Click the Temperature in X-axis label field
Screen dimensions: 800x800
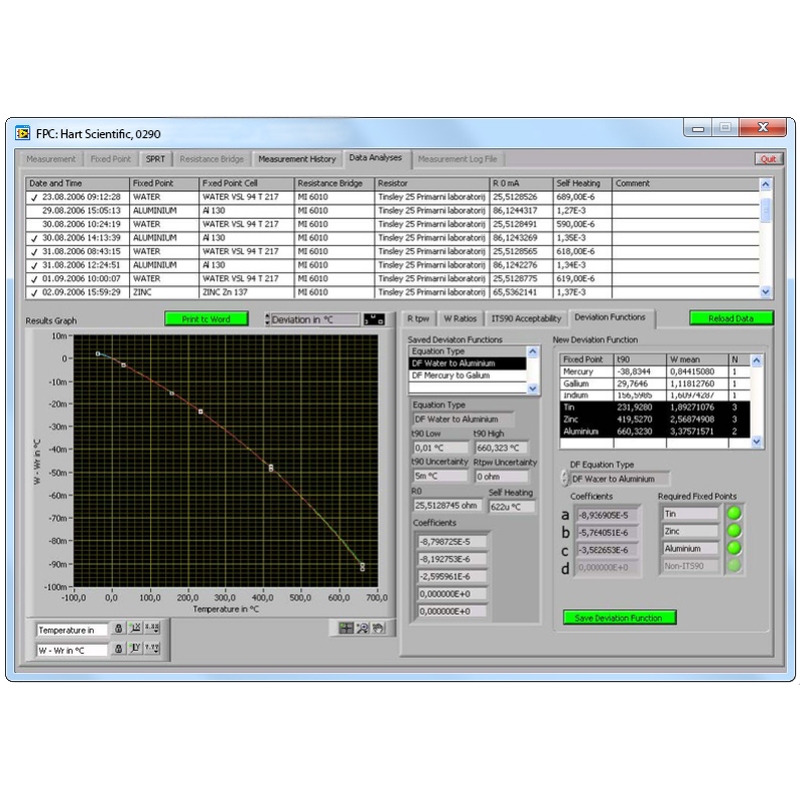click(x=71, y=631)
